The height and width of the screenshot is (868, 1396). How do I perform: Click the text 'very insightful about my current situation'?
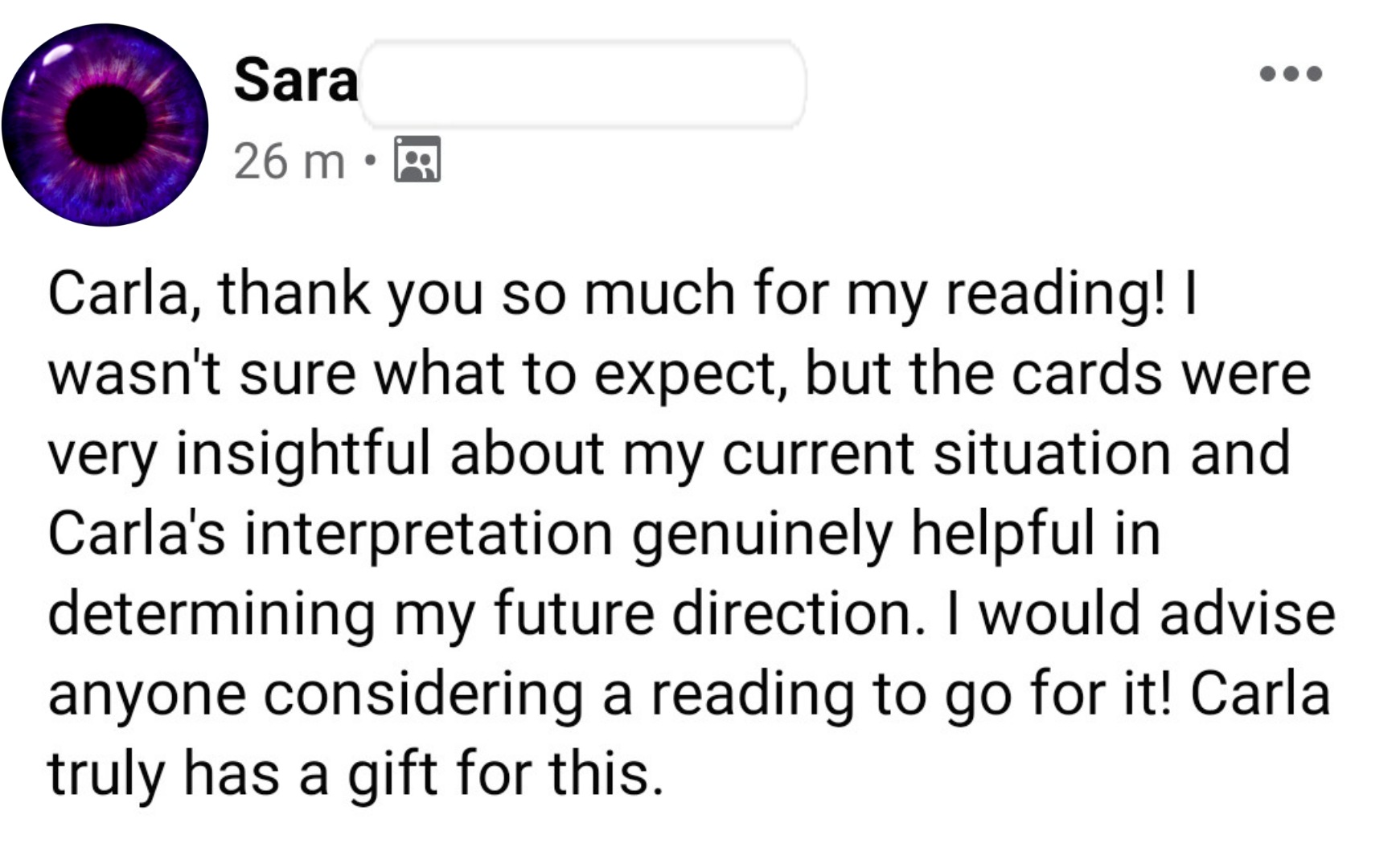610,455
